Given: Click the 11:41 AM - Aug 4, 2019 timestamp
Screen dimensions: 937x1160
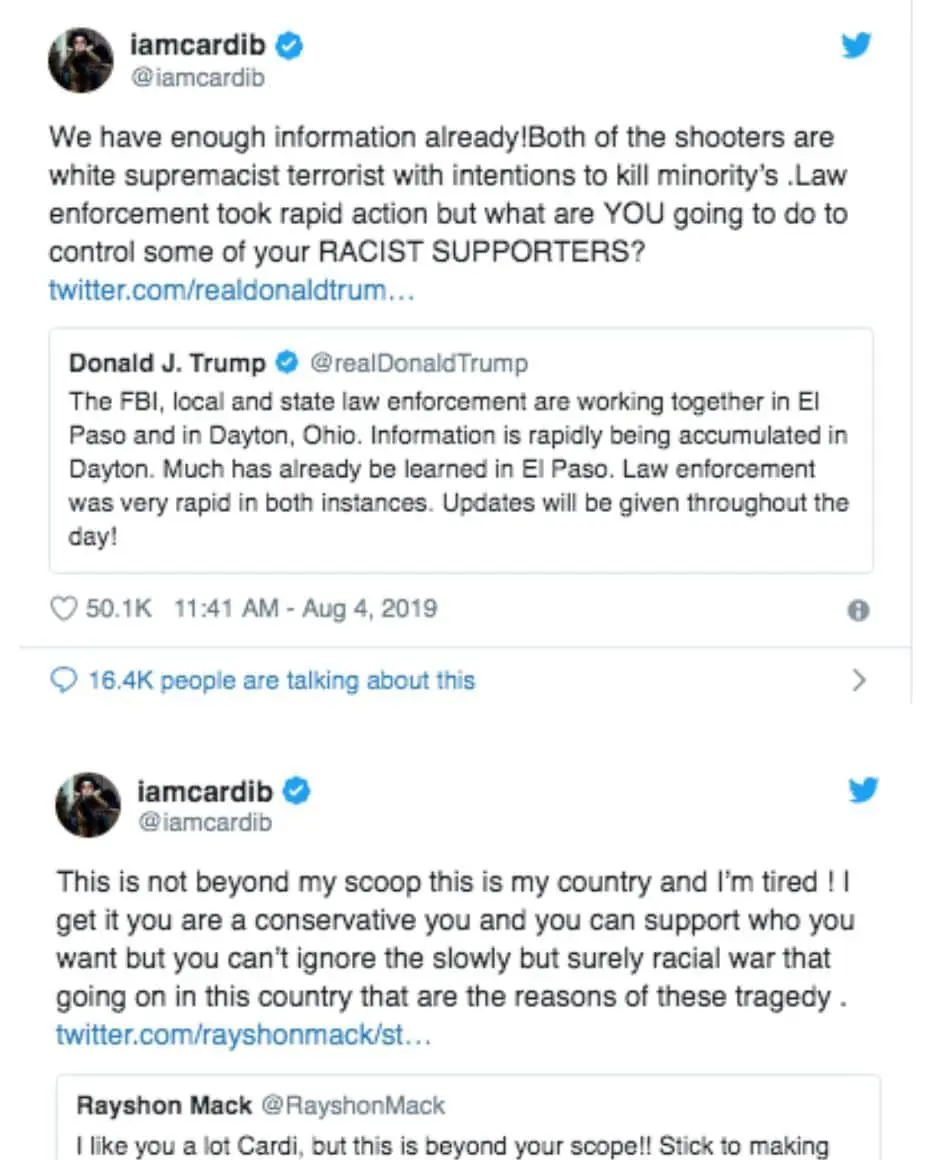Looking at the screenshot, I should coord(305,608).
